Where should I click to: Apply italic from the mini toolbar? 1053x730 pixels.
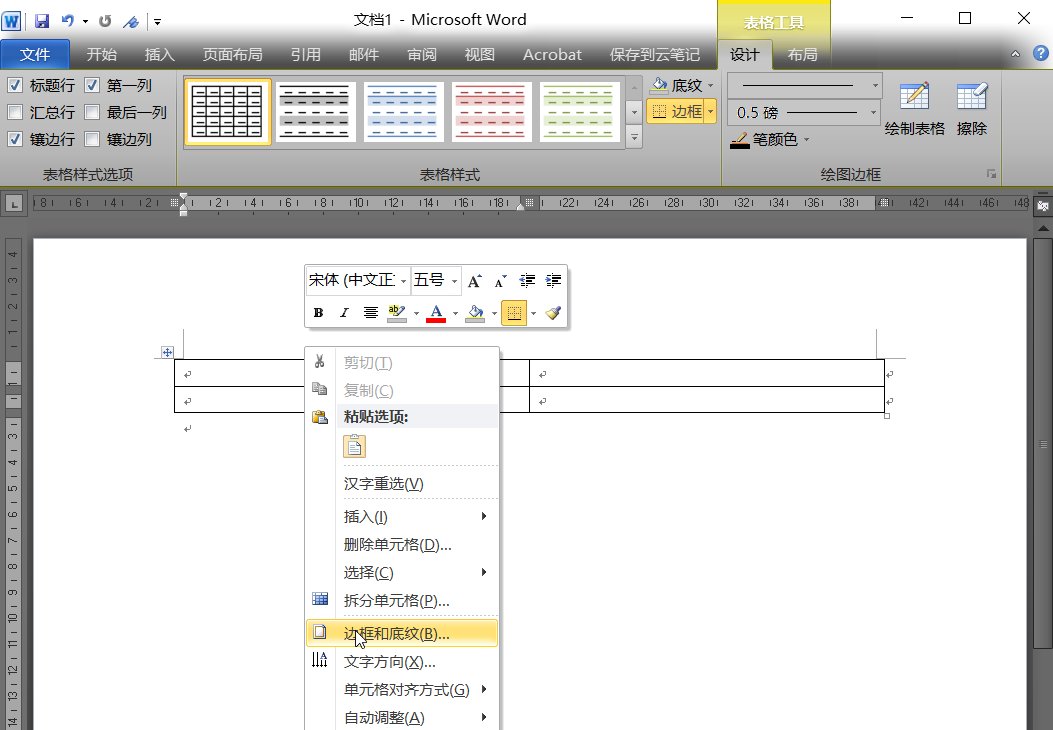(x=343, y=312)
